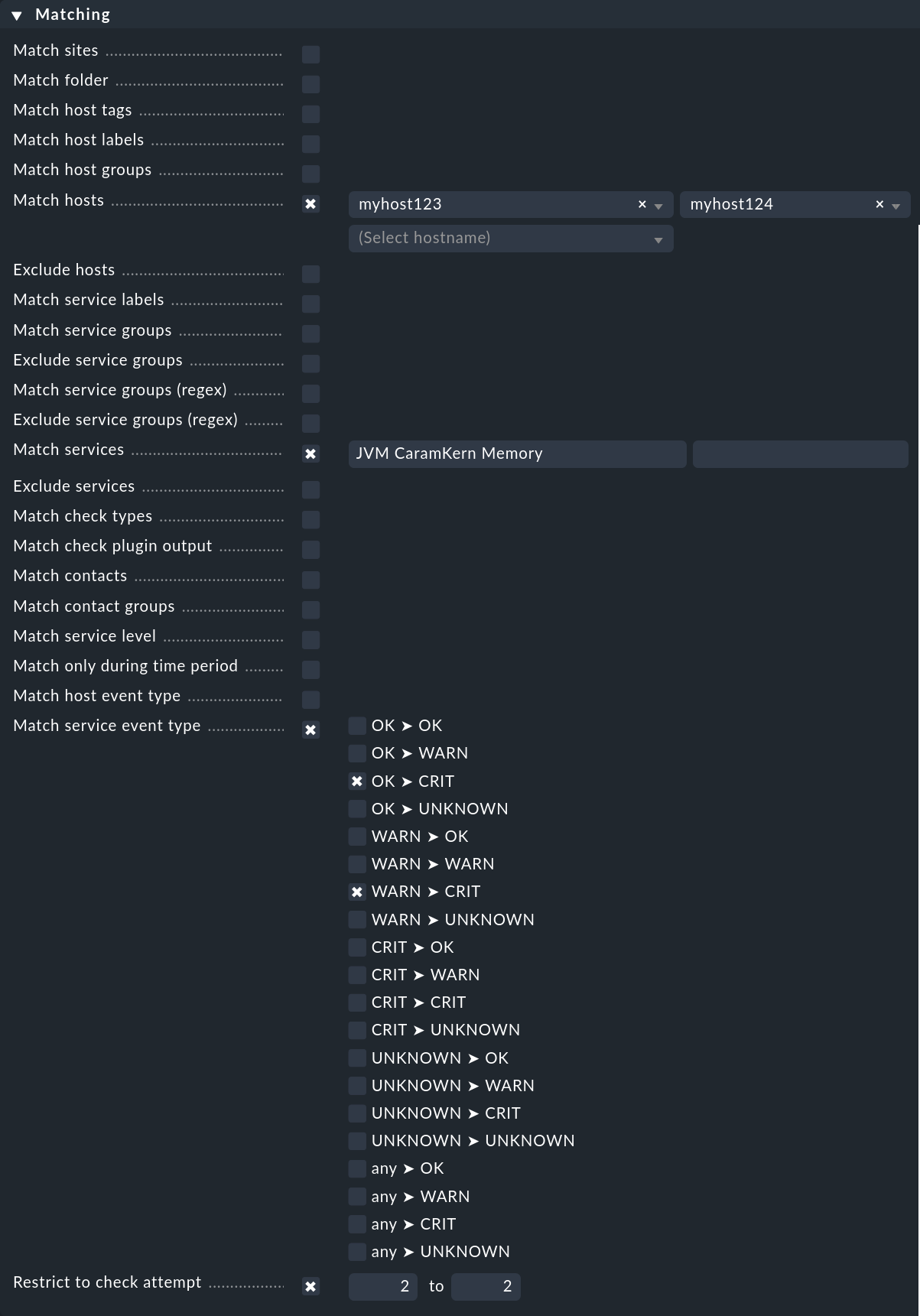Screen dimensions: 920x1316
Task: Open the myhost124 dropdown arrow
Action: [896, 206]
